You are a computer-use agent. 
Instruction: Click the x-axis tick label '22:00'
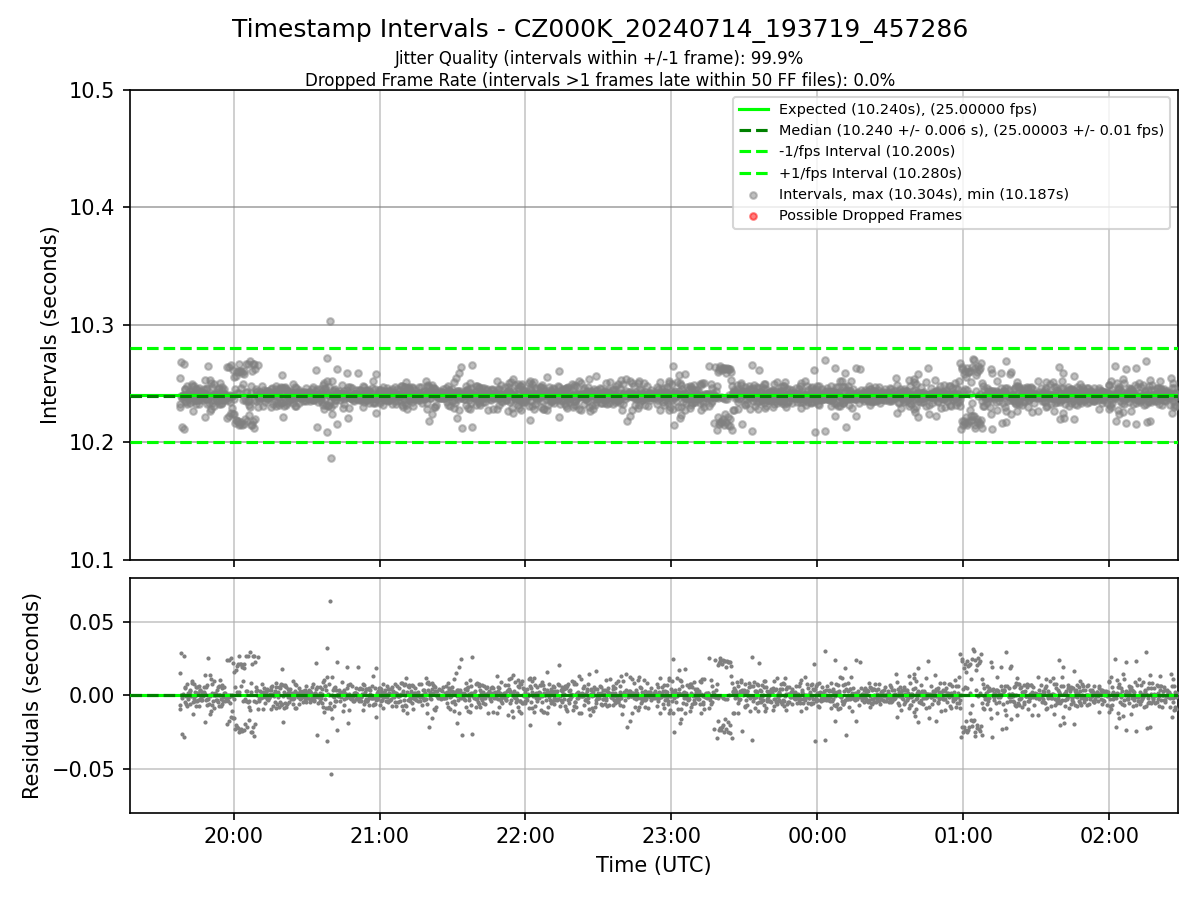pos(525,835)
